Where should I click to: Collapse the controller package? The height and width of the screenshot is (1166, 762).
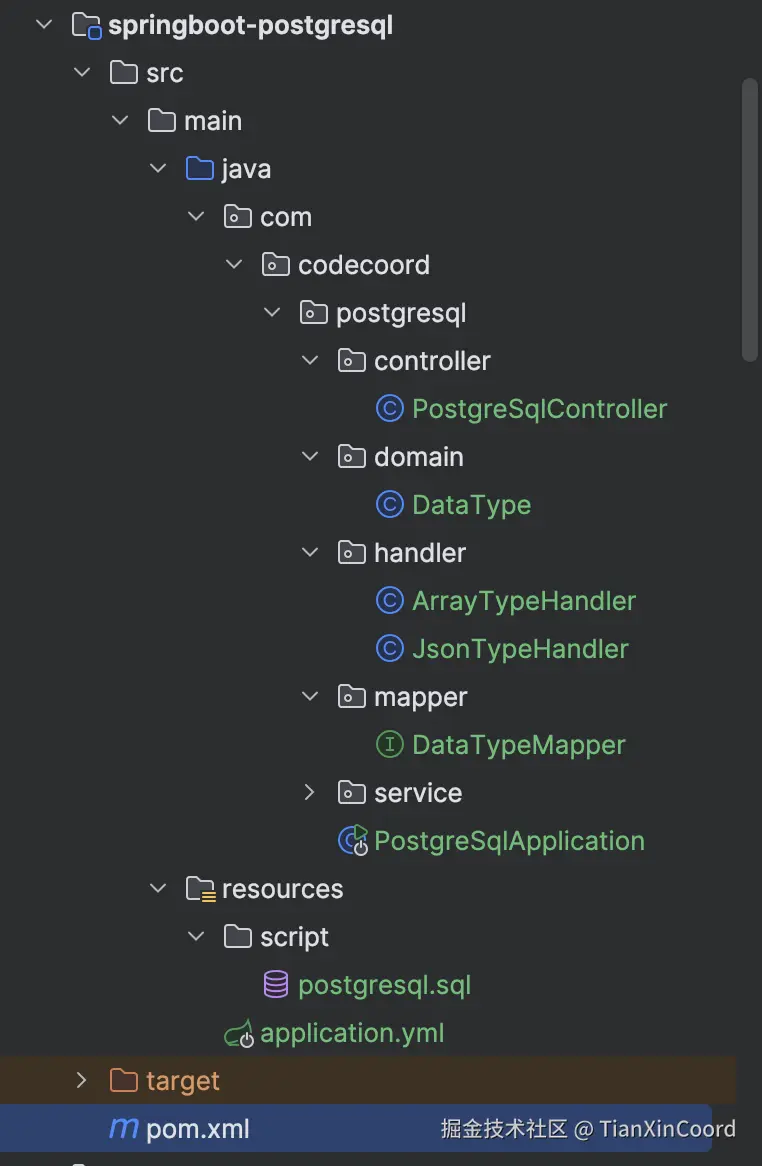[x=310, y=361]
